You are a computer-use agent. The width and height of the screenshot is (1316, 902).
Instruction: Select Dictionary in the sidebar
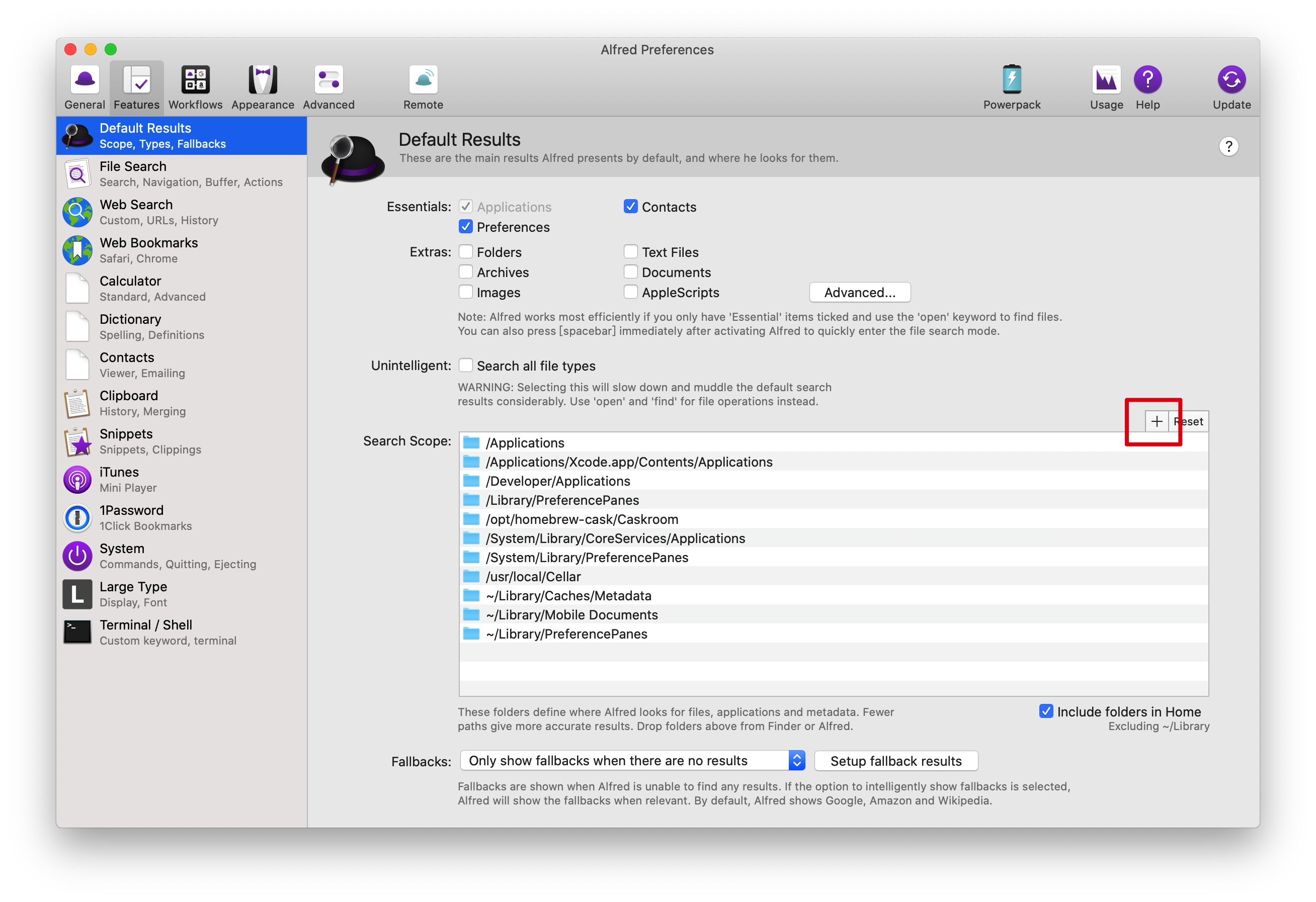coord(181,326)
